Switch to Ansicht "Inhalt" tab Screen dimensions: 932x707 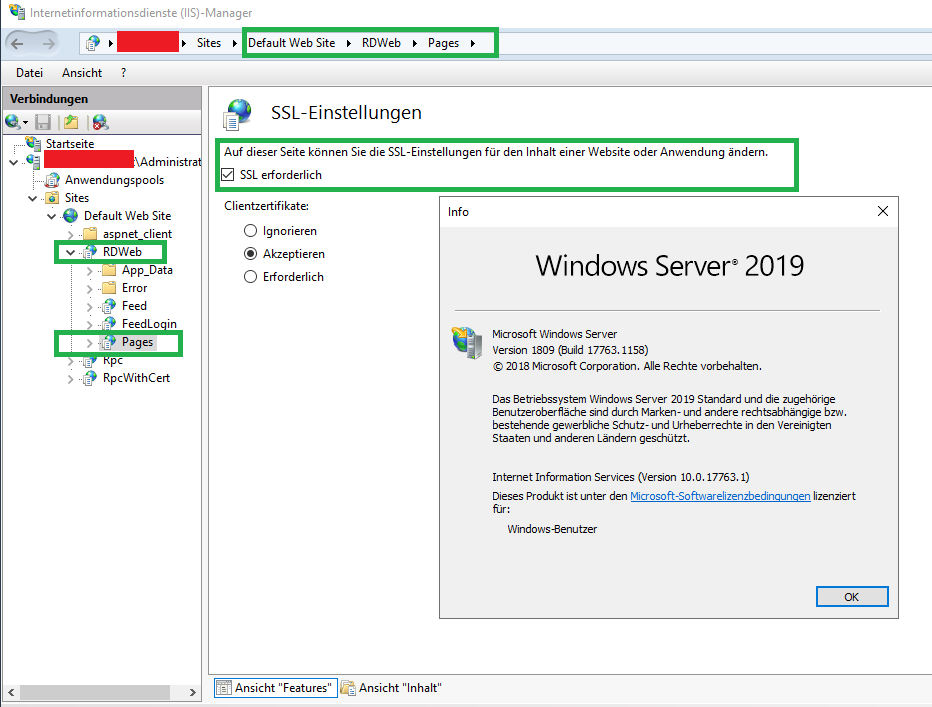[392, 688]
